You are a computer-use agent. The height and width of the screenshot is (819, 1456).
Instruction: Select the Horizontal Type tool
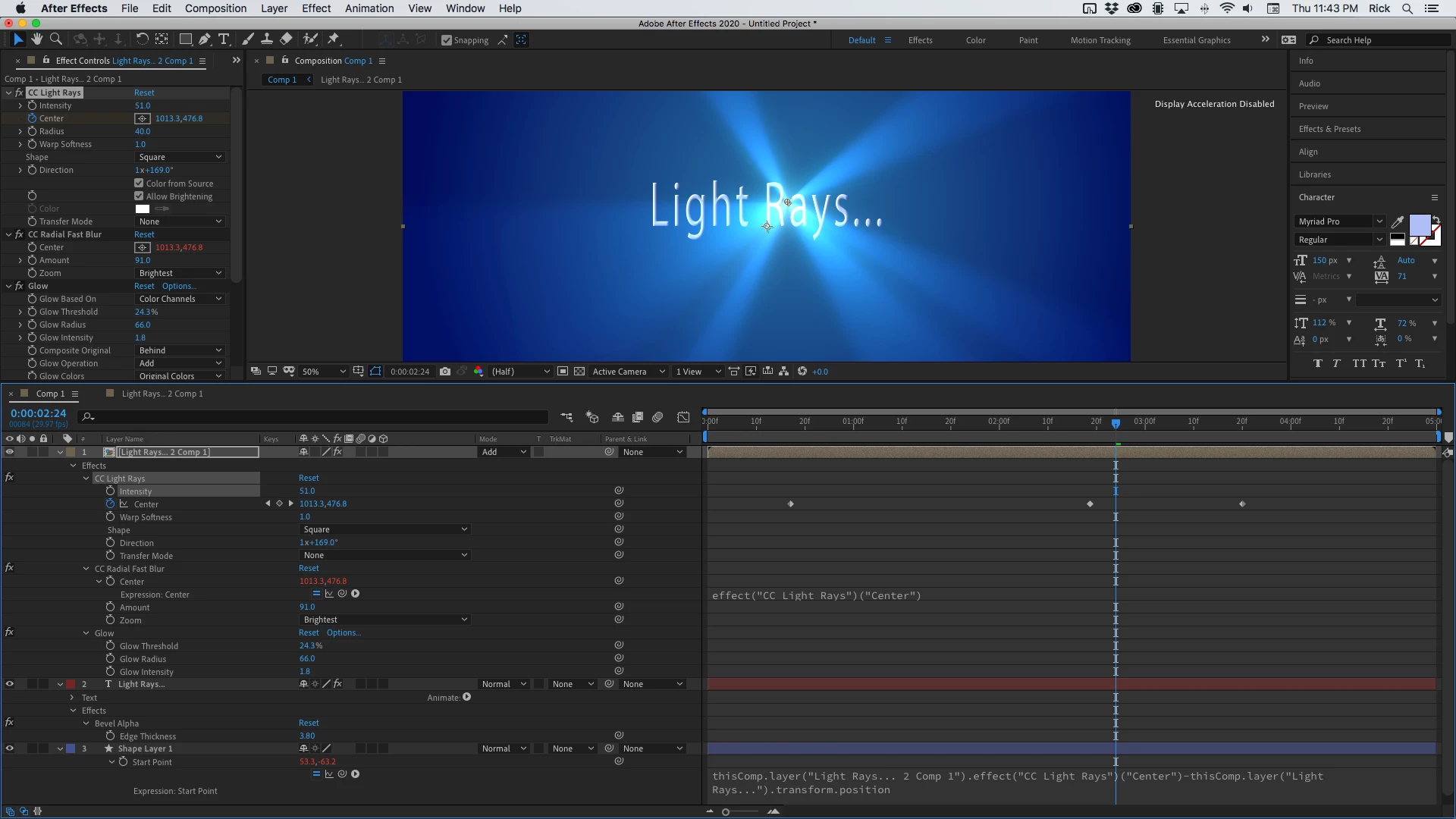pyautogui.click(x=224, y=39)
